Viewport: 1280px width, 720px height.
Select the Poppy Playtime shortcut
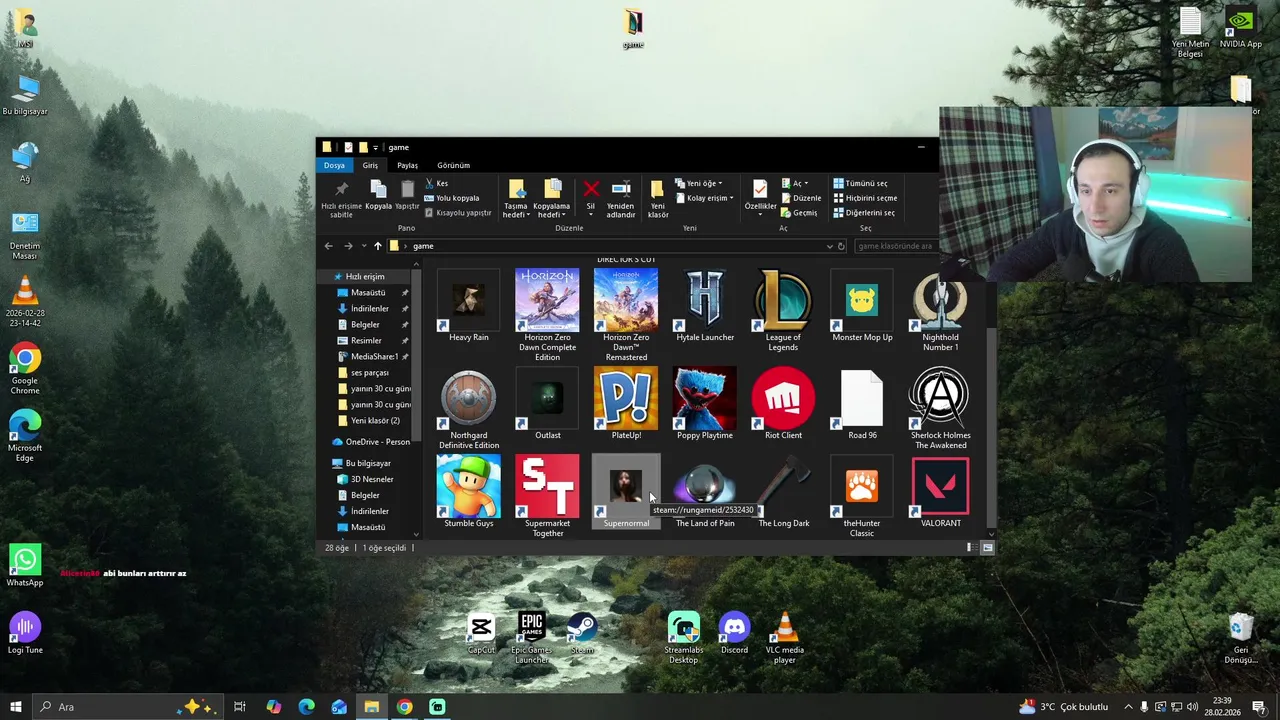(705, 404)
